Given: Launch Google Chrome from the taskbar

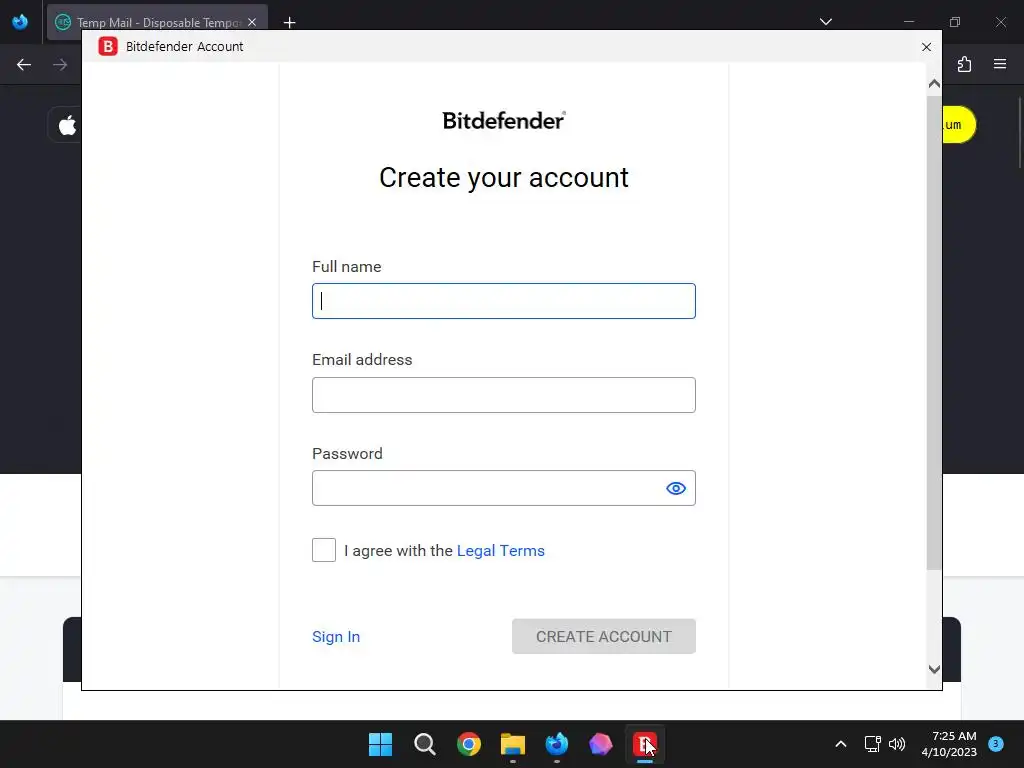Looking at the screenshot, I should 469,744.
